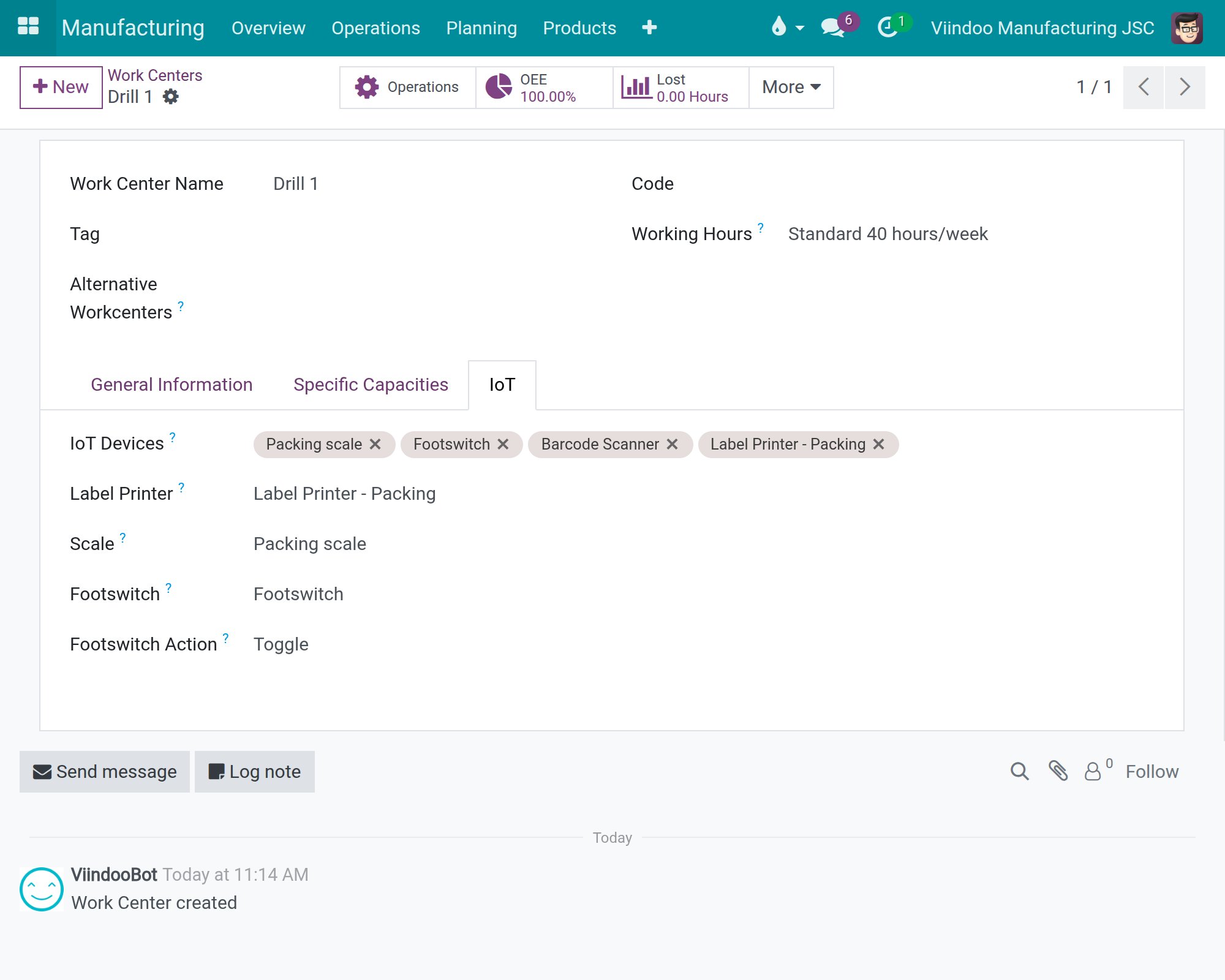Remove the Packing scale tag
This screenshot has height=980, width=1225.
pyautogui.click(x=375, y=444)
